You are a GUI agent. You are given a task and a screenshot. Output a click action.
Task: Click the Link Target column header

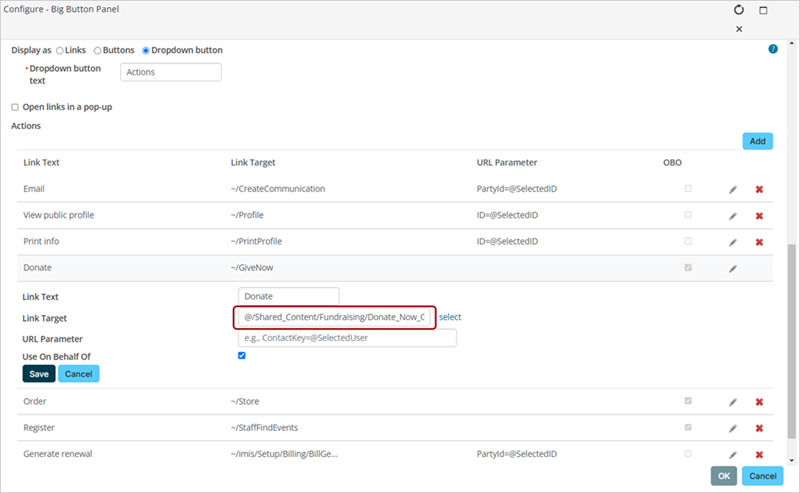click(x=253, y=162)
